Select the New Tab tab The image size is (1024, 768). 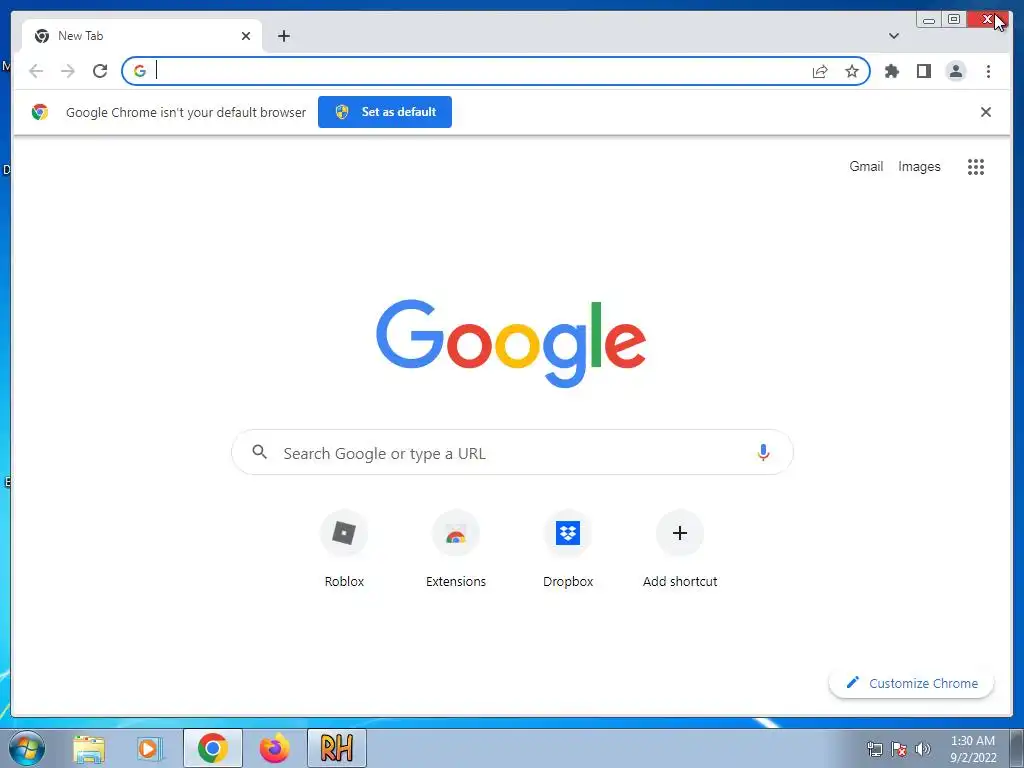tap(142, 36)
